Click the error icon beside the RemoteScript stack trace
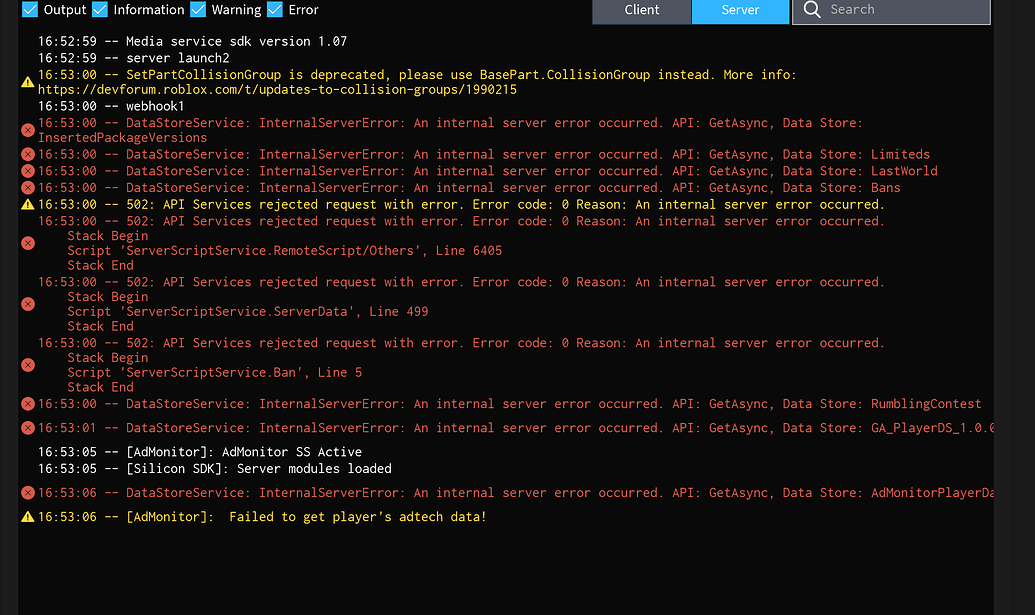 click(x=28, y=243)
